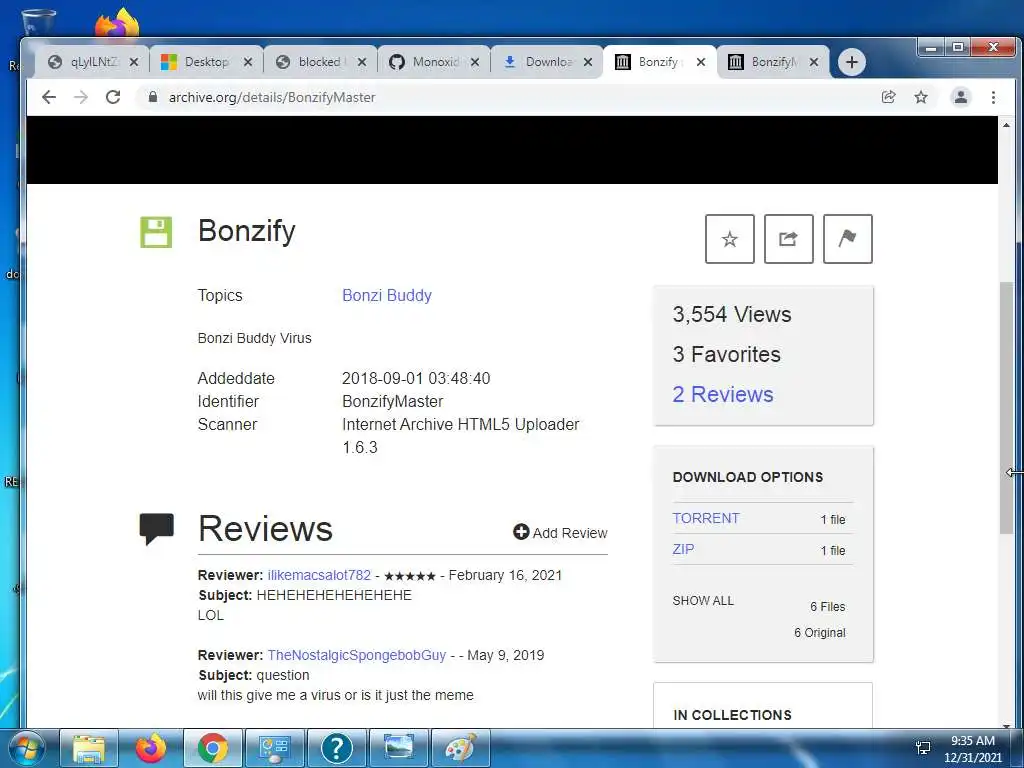Click the flag report icon button
1024x768 pixels.
848,239
